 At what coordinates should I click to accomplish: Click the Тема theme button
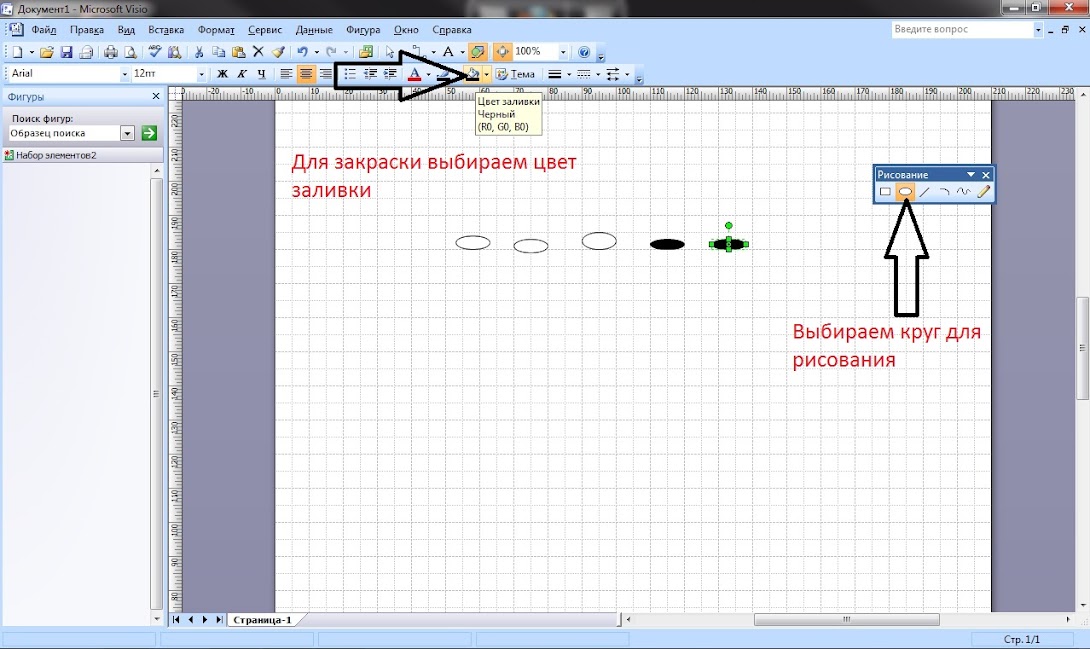point(515,74)
